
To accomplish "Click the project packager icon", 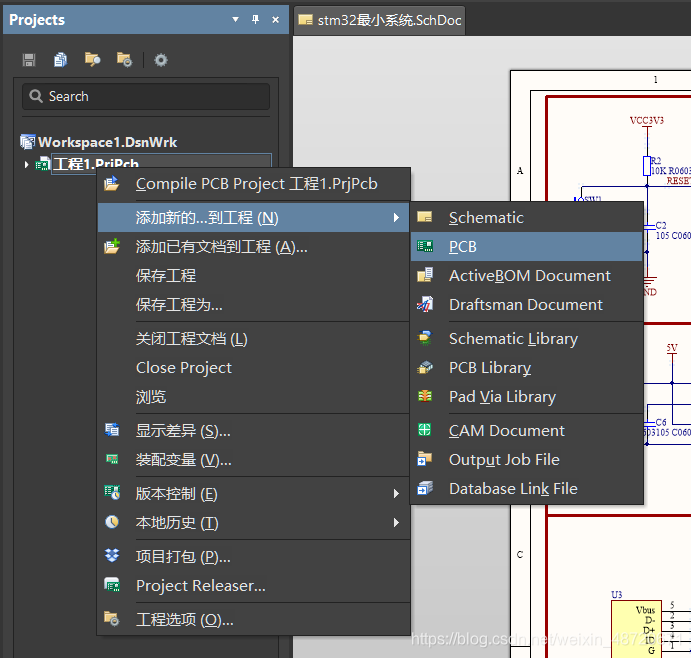I will point(112,555).
